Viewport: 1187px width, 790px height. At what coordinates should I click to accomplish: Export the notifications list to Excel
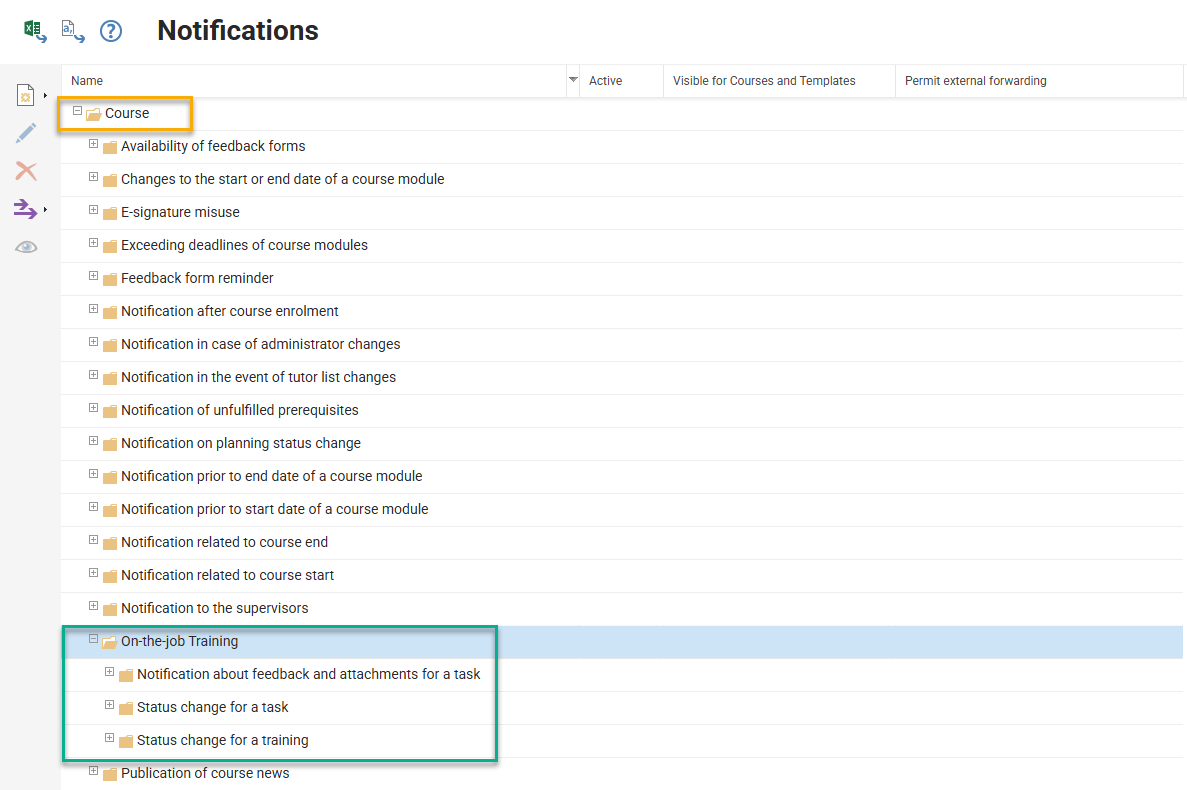click(34, 31)
